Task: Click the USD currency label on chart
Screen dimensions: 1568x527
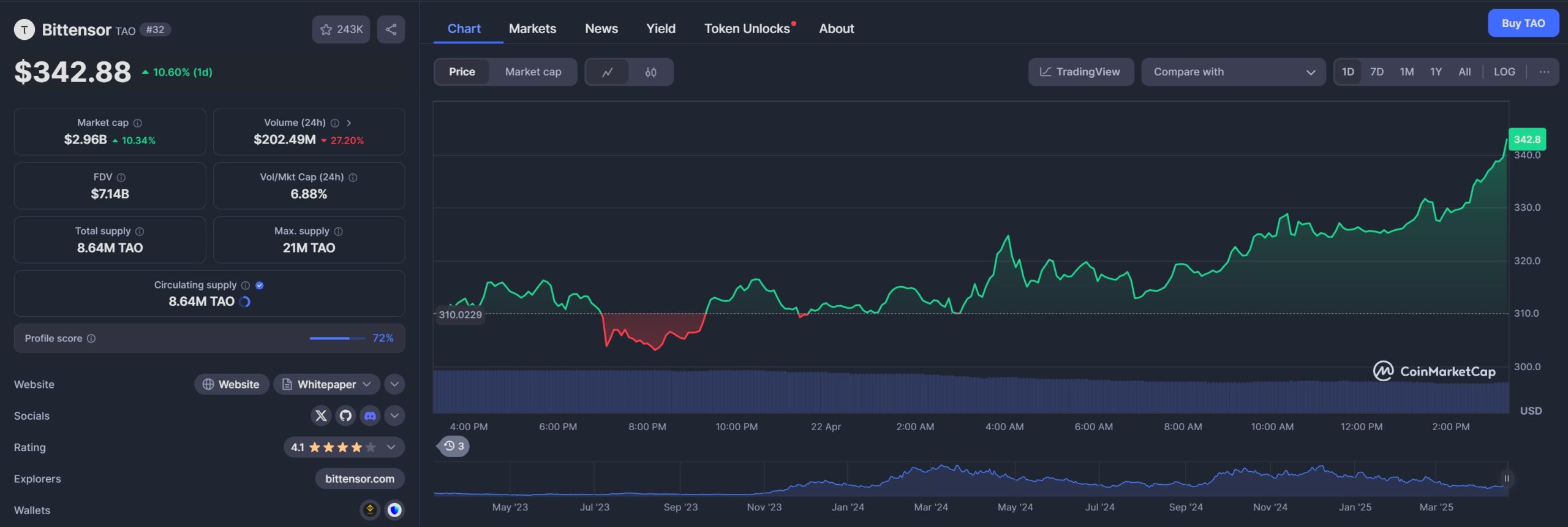Action: pos(1530,411)
